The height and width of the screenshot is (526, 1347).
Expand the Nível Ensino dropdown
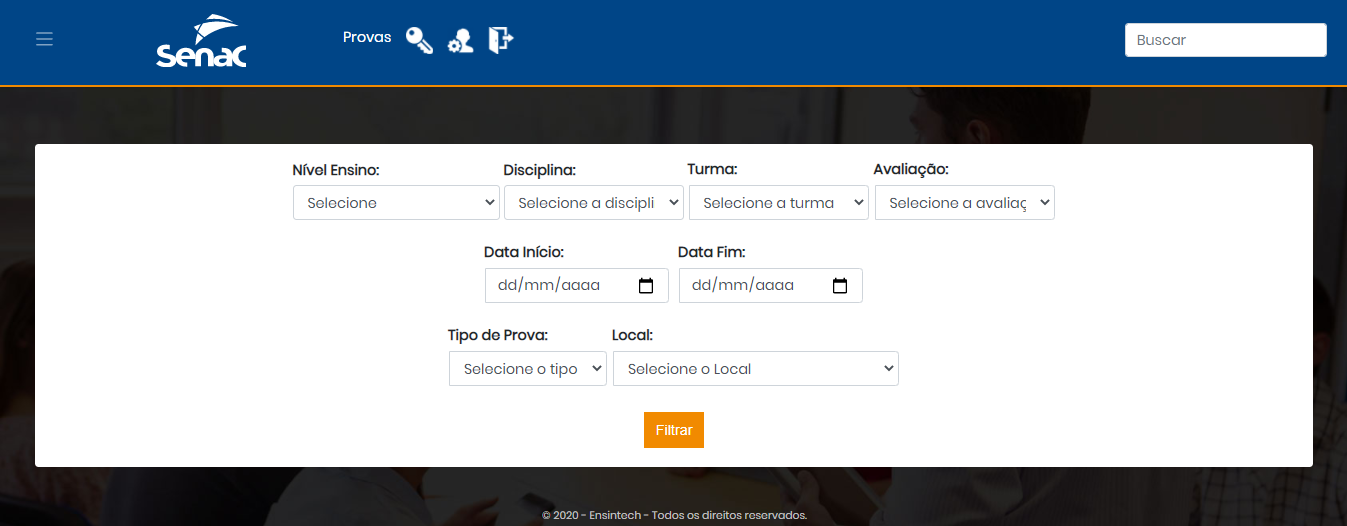point(397,202)
